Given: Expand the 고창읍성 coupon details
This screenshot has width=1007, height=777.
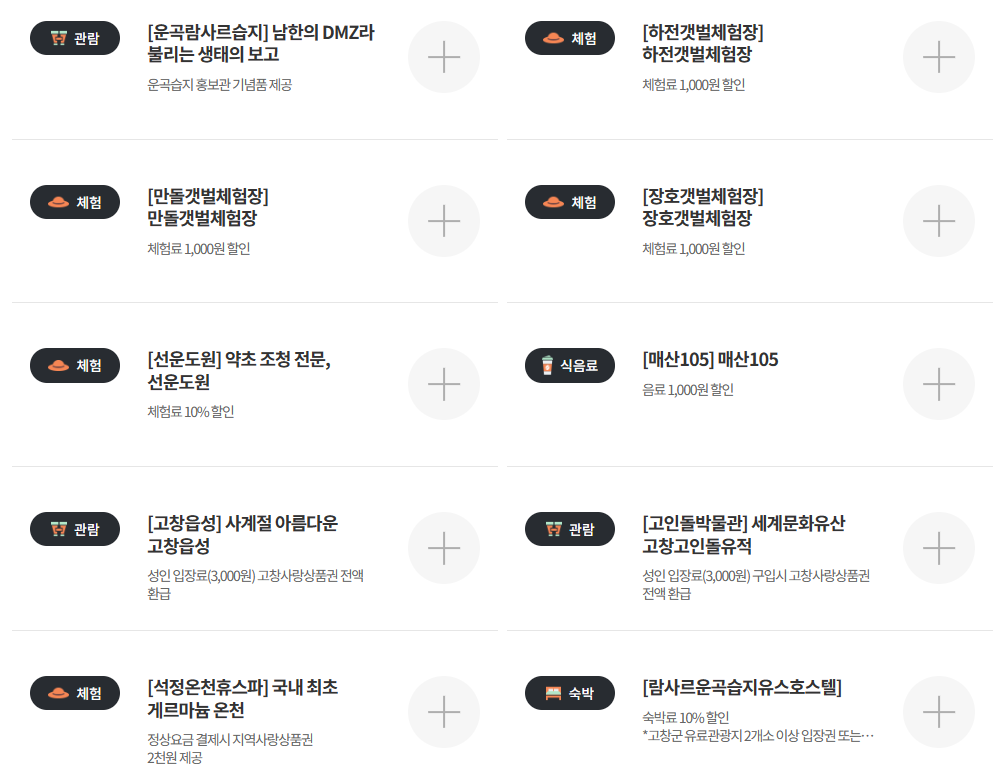Looking at the screenshot, I should [x=443, y=547].
